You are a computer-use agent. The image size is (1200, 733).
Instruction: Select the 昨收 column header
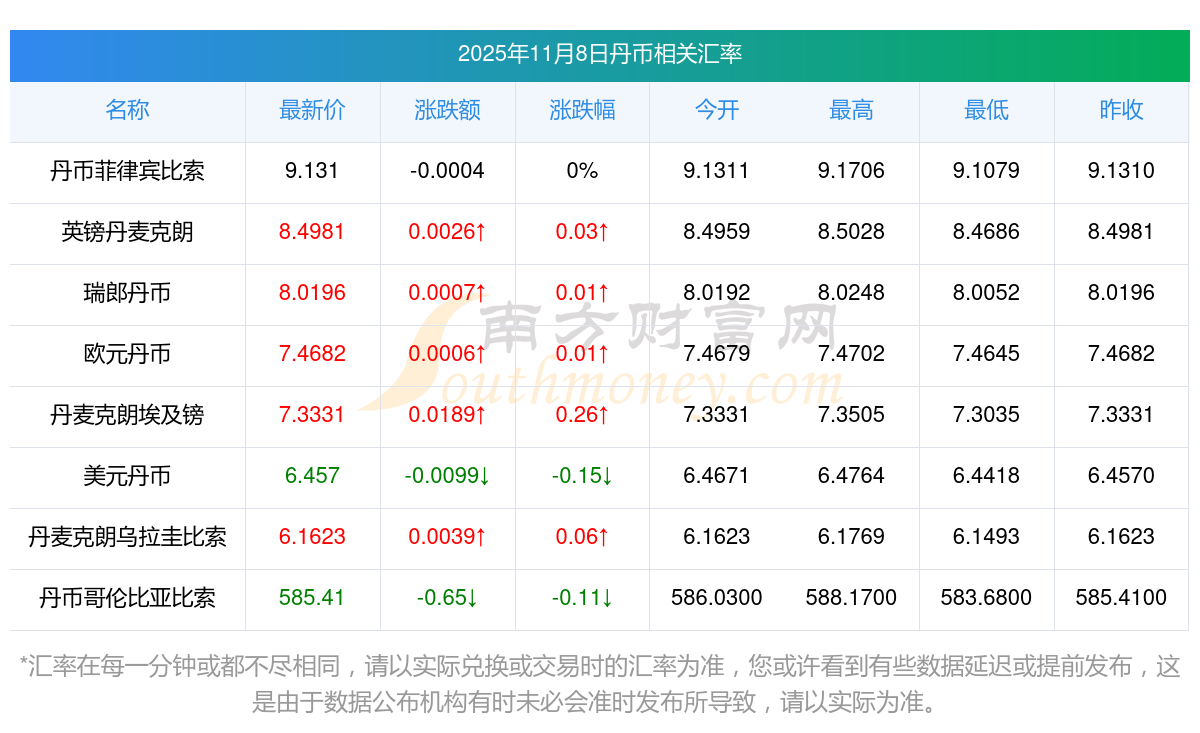point(1121,111)
